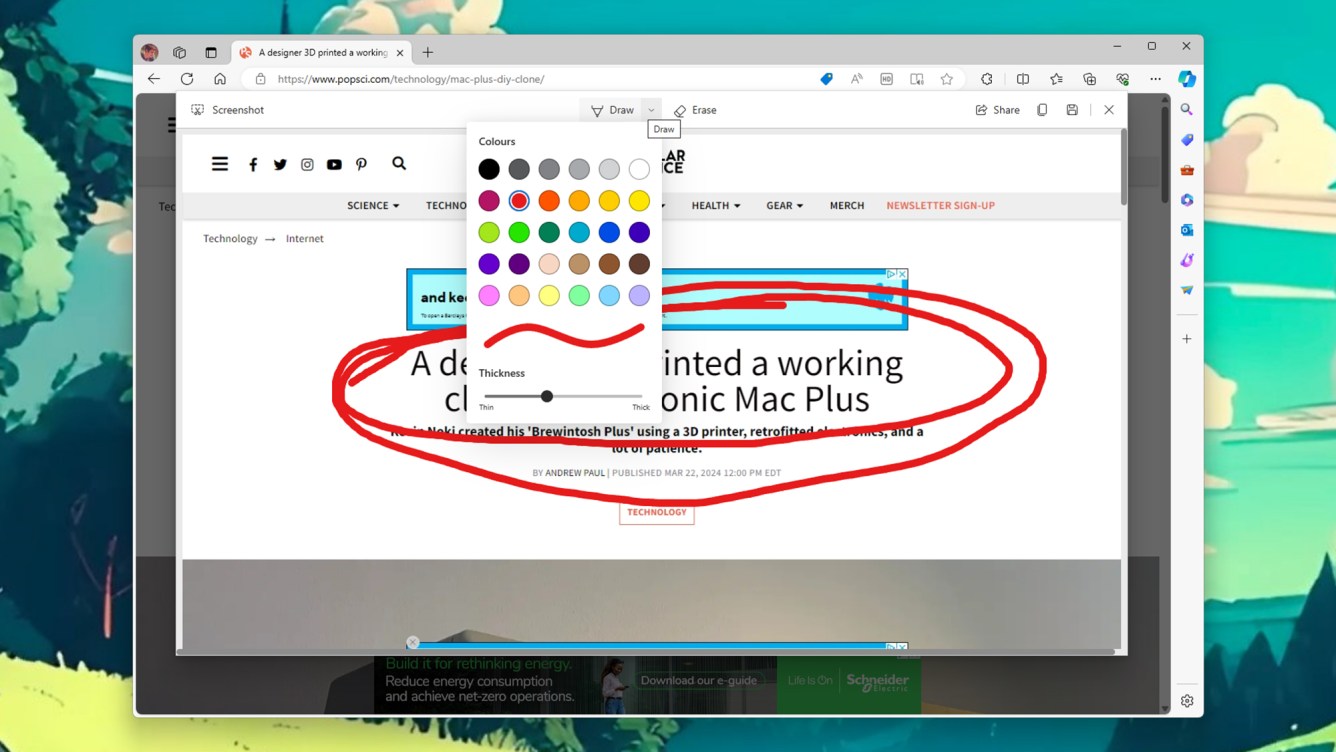The image size is (1336, 752).
Task: Refresh the page in the browser
Action: pos(187,79)
